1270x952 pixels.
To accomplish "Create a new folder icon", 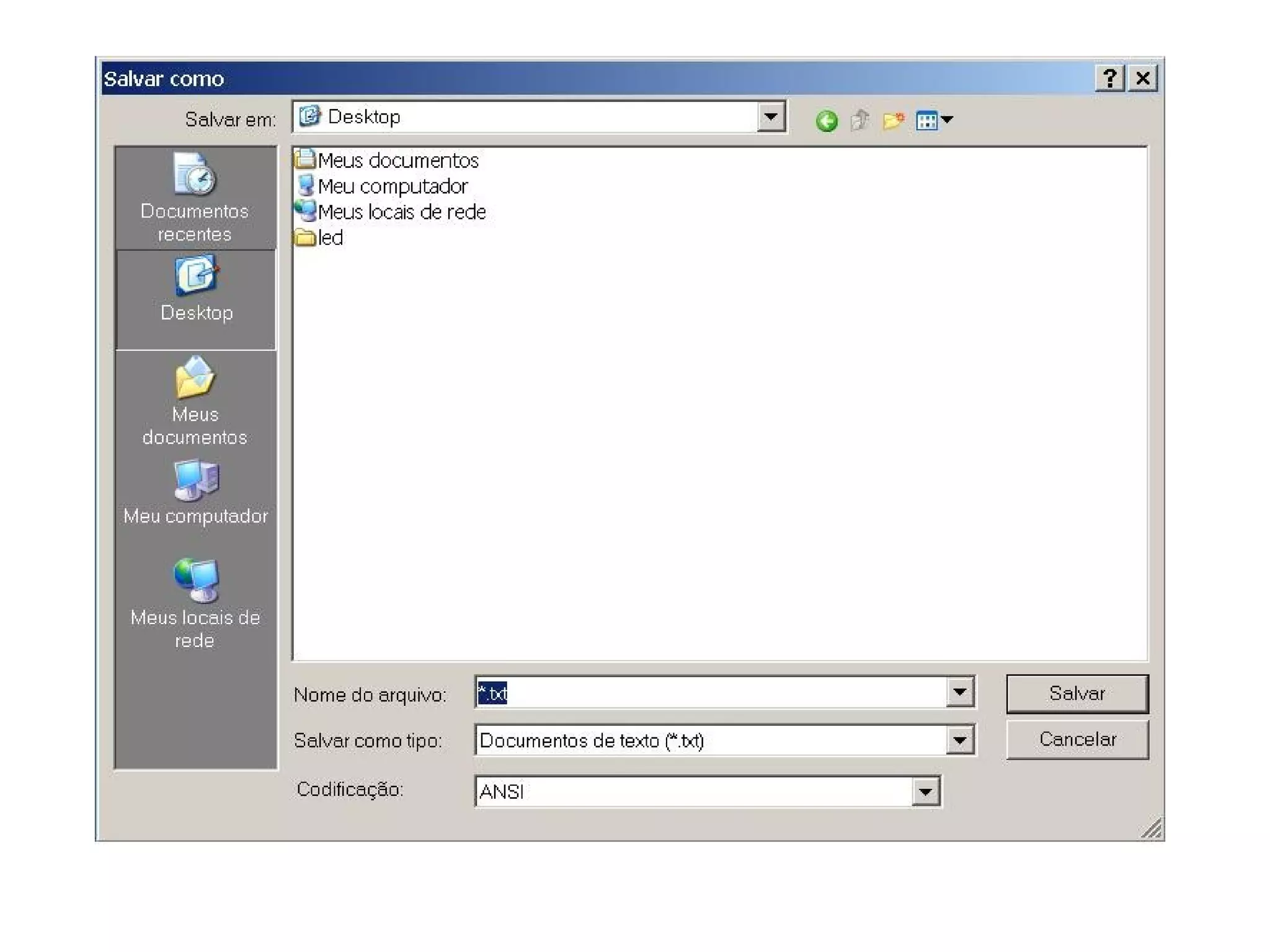I will pyautogui.click(x=893, y=120).
